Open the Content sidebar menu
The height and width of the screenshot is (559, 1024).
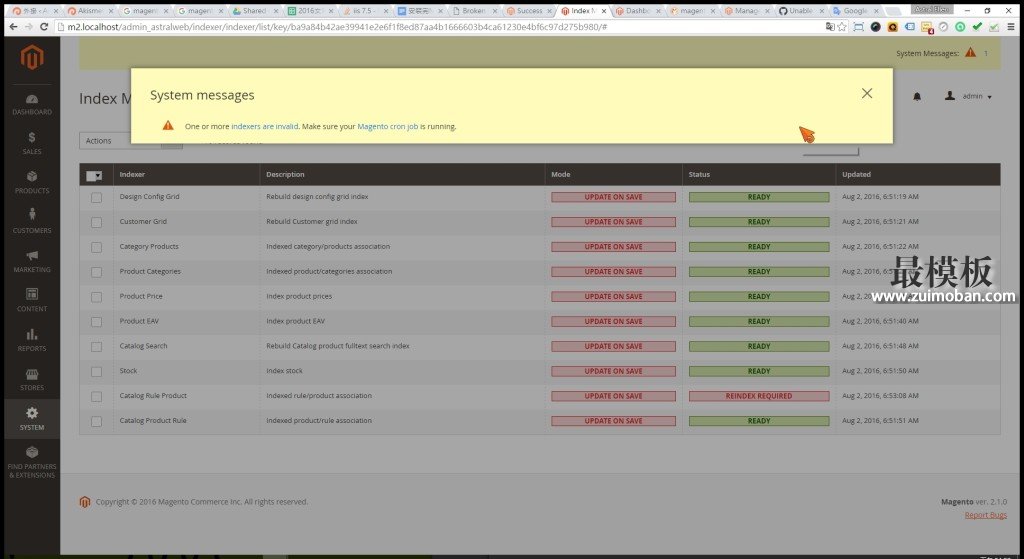(31, 300)
